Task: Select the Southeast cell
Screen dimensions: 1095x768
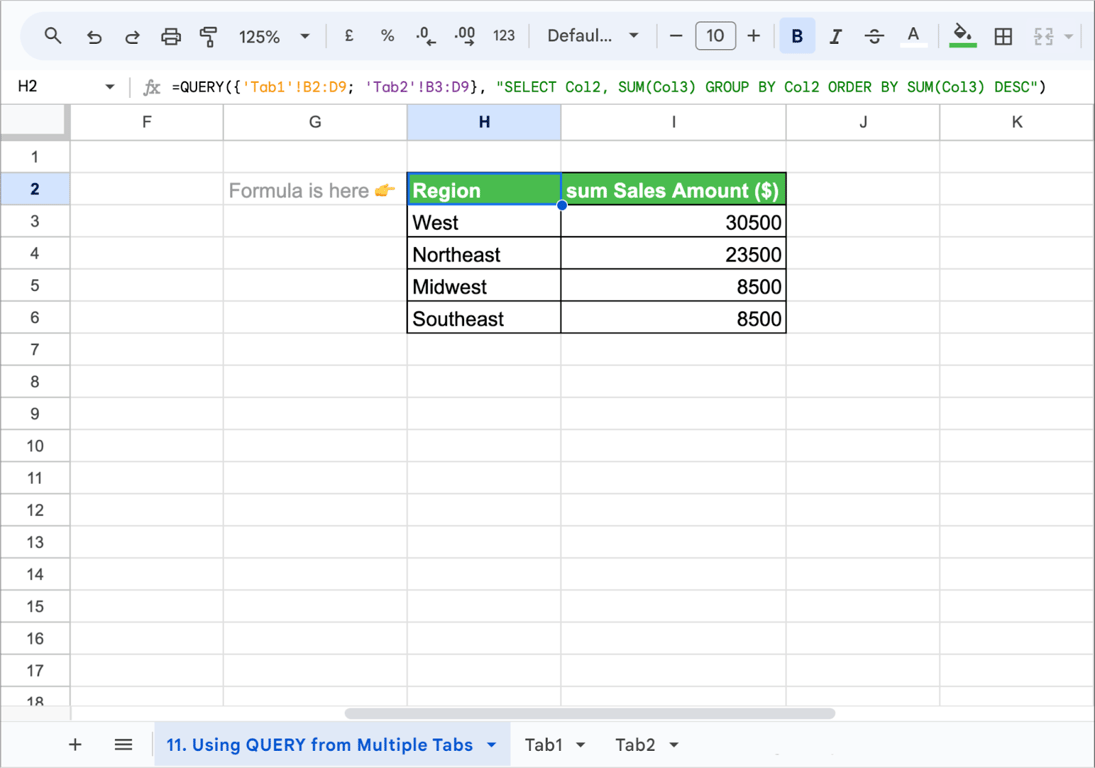Action: [484, 318]
